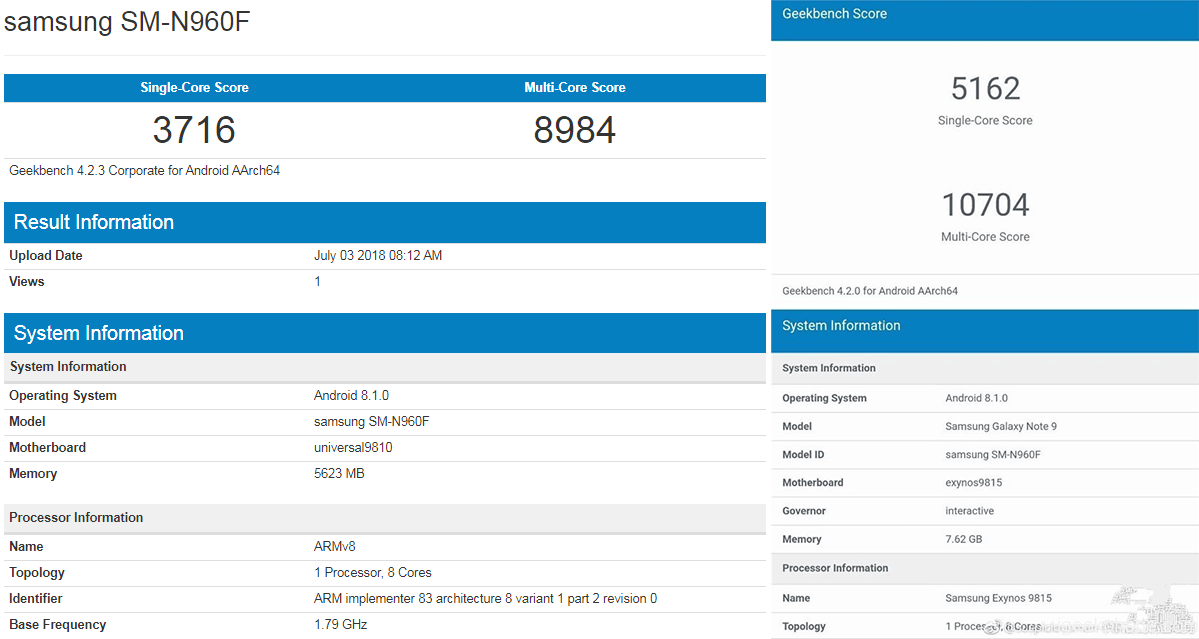Click the exynos9815 motherboard value
The image size is (1199, 639).
pyautogui.click(x=973, y=483)
